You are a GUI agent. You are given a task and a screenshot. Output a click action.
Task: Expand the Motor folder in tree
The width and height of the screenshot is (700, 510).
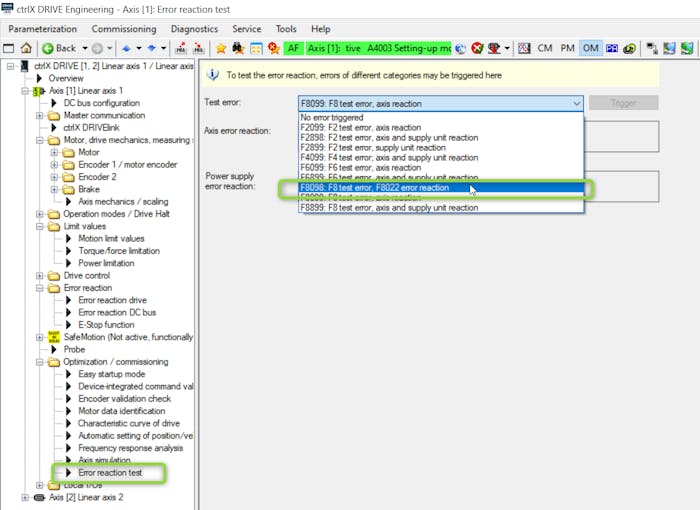54,153
